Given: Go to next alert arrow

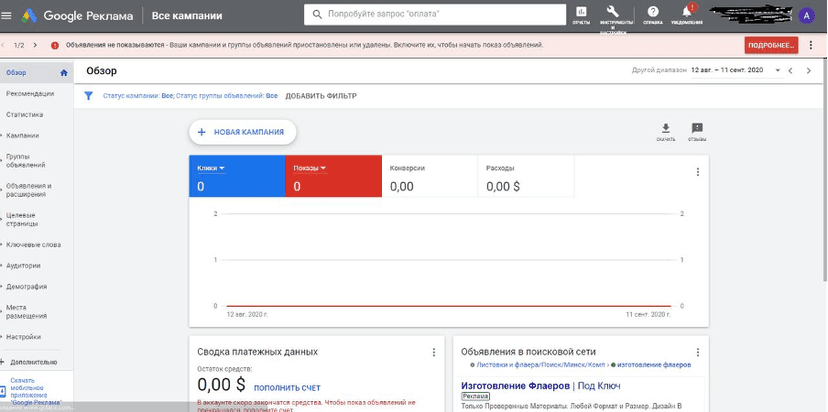Looking at the screenshot, I should [x=35, y=45].
